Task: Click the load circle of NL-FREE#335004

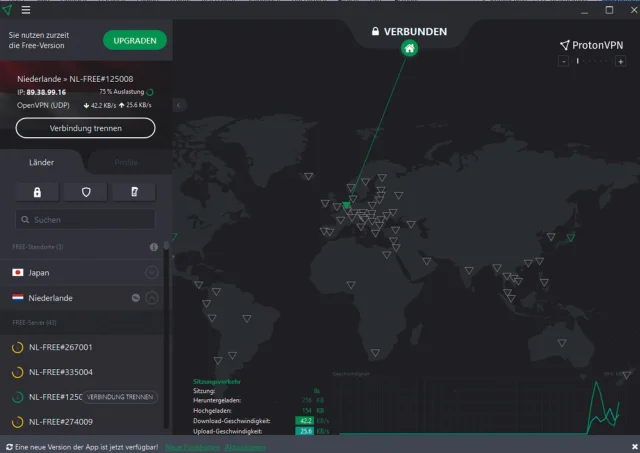Action: tap(17, 372)
